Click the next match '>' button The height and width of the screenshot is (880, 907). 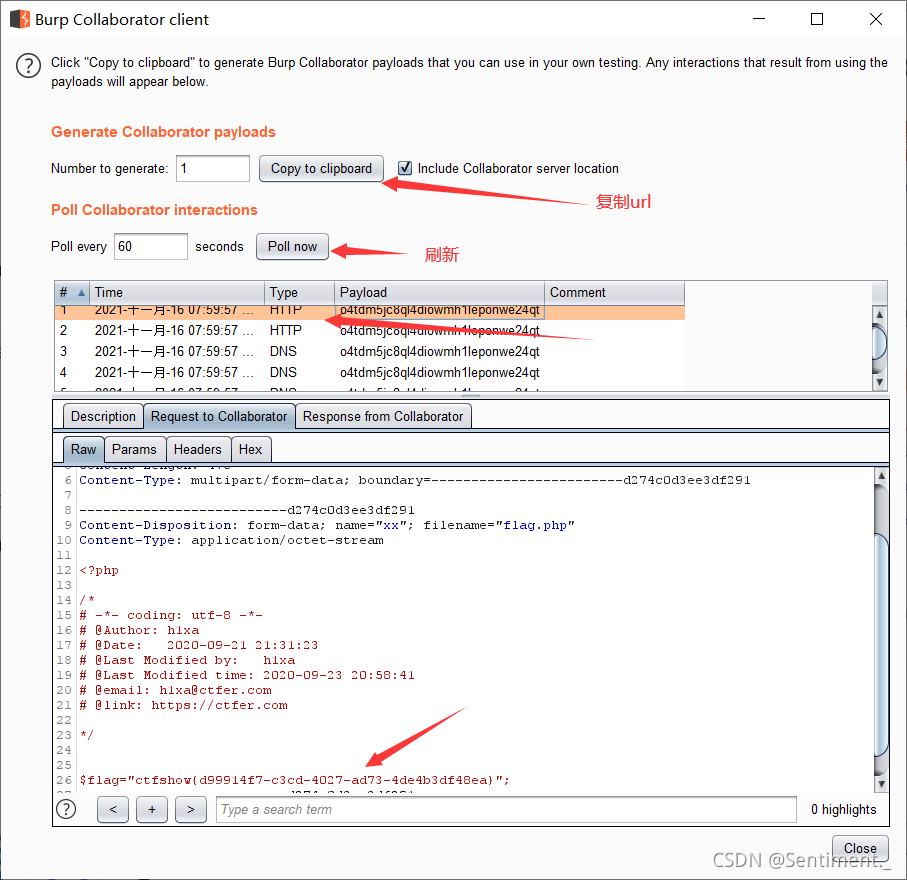point(190,809)
